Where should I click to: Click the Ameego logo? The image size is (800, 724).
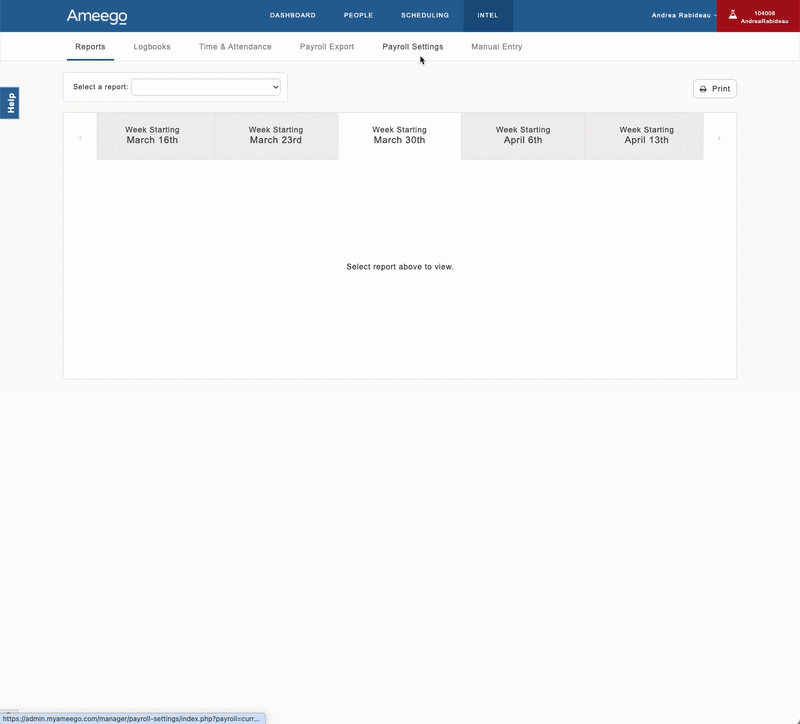97,16
